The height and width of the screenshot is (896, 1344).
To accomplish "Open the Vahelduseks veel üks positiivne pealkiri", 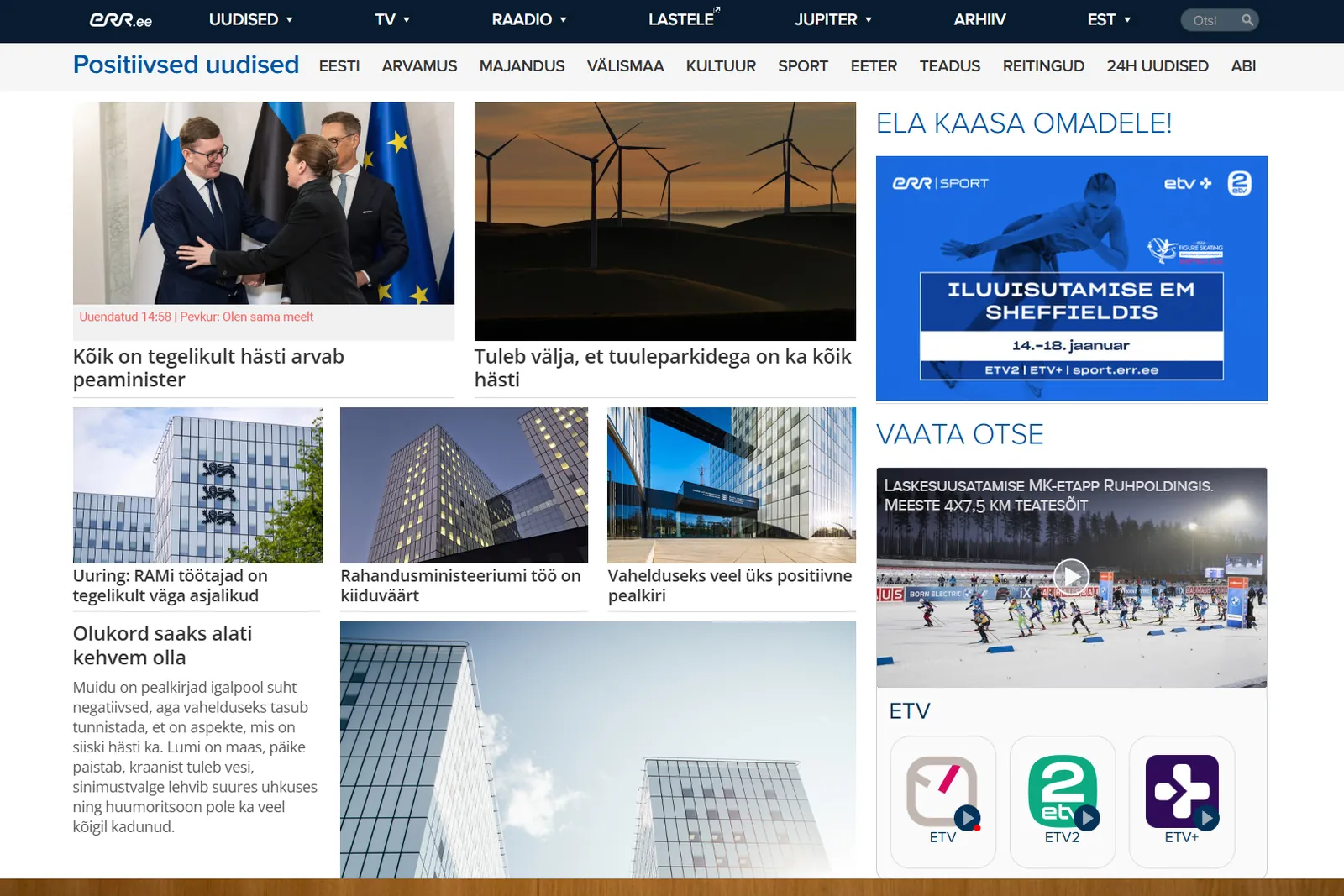I will tap(730, 586).
